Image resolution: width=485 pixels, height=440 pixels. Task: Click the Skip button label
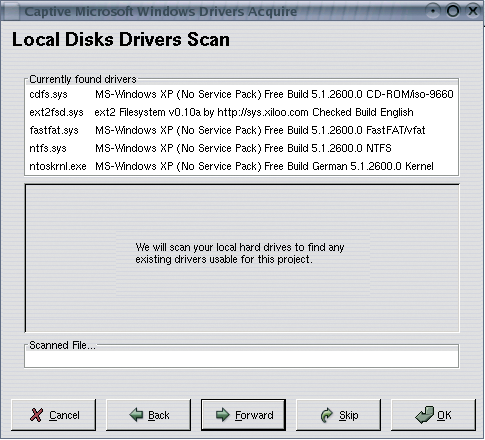[x=349, y=415]
